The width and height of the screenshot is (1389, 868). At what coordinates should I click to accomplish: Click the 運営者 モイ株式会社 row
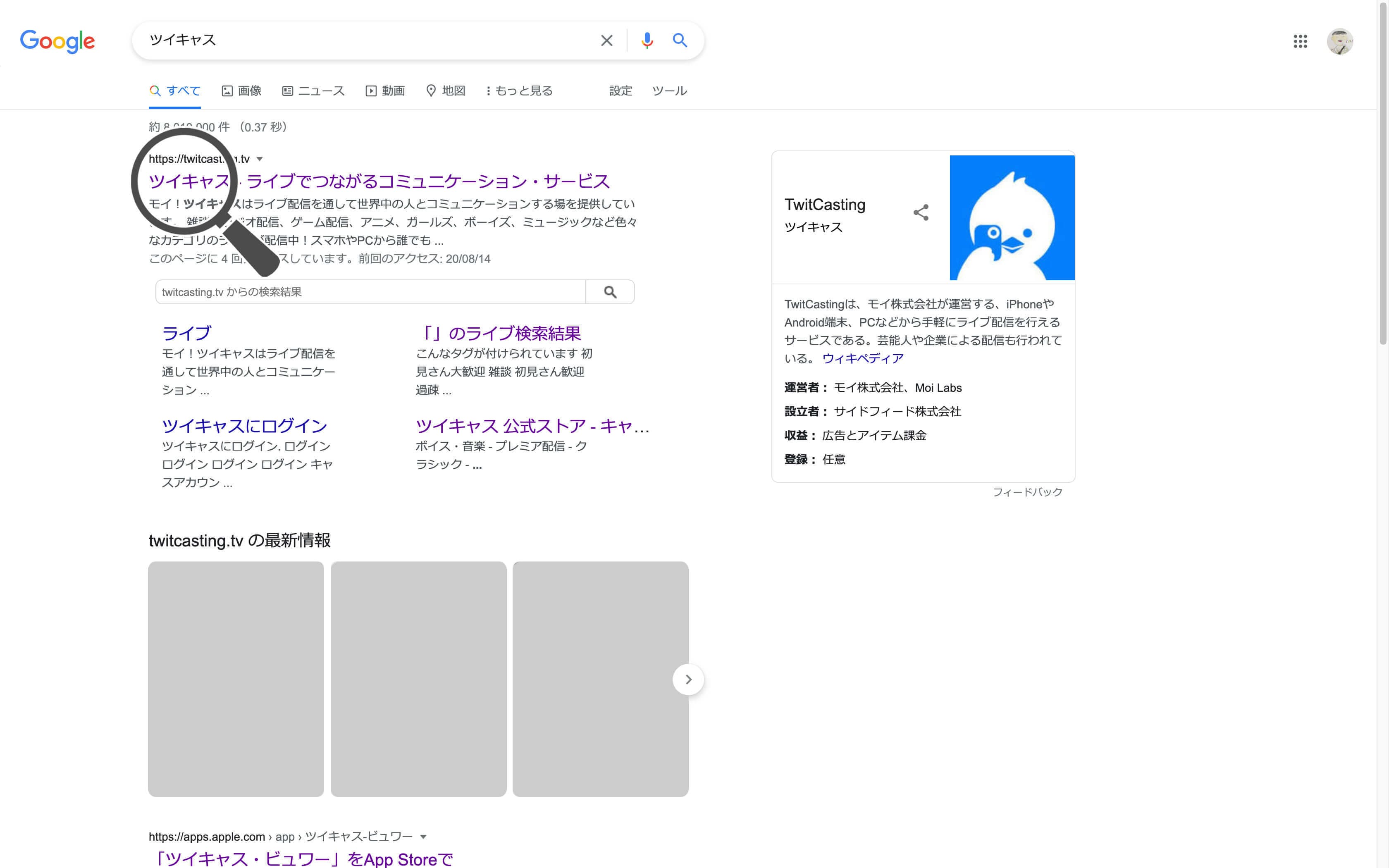pos(873,388)
